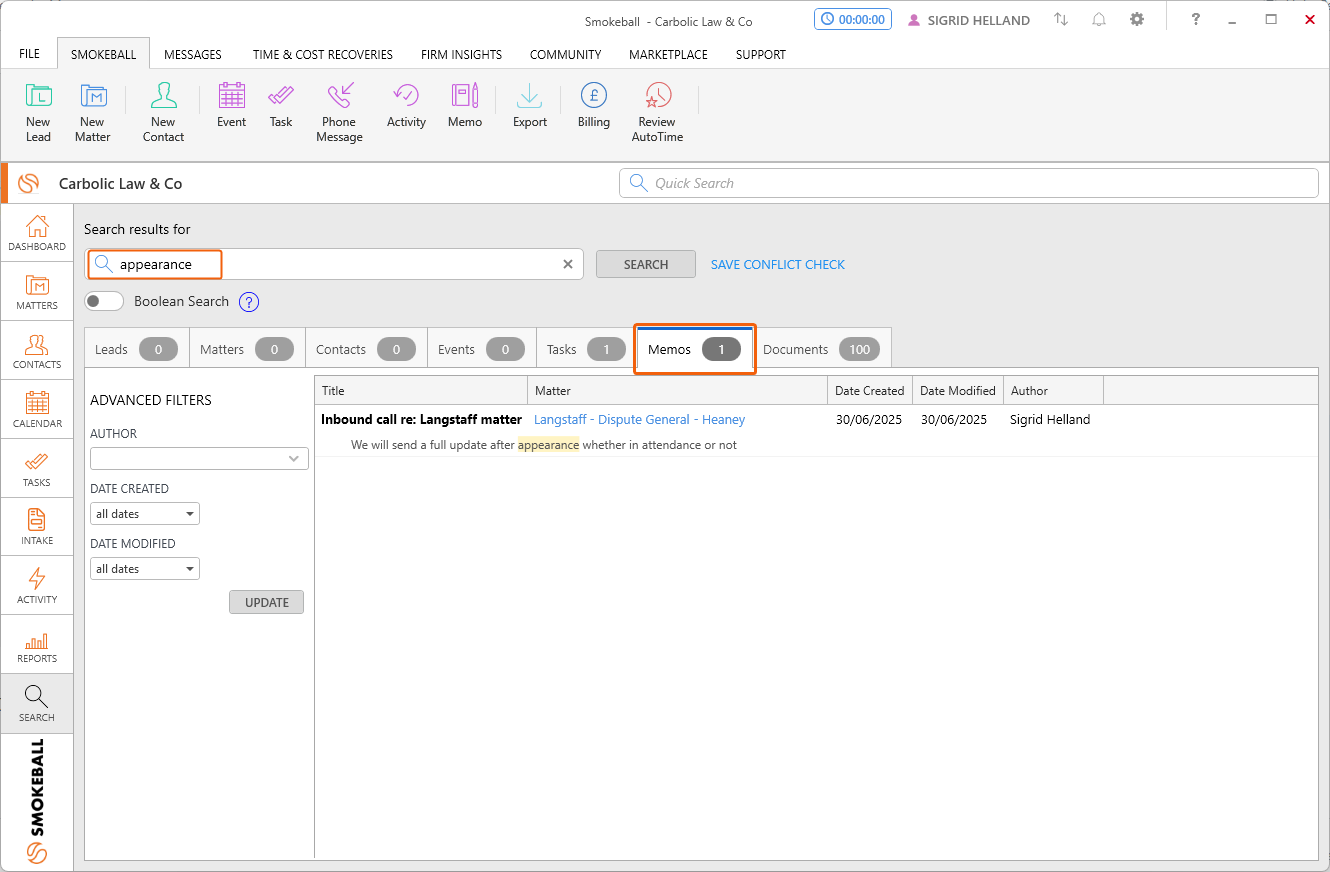Open COMMUNITY ribbon tab
Viewport: 1330px width, 872px height.
coord(566,54)
